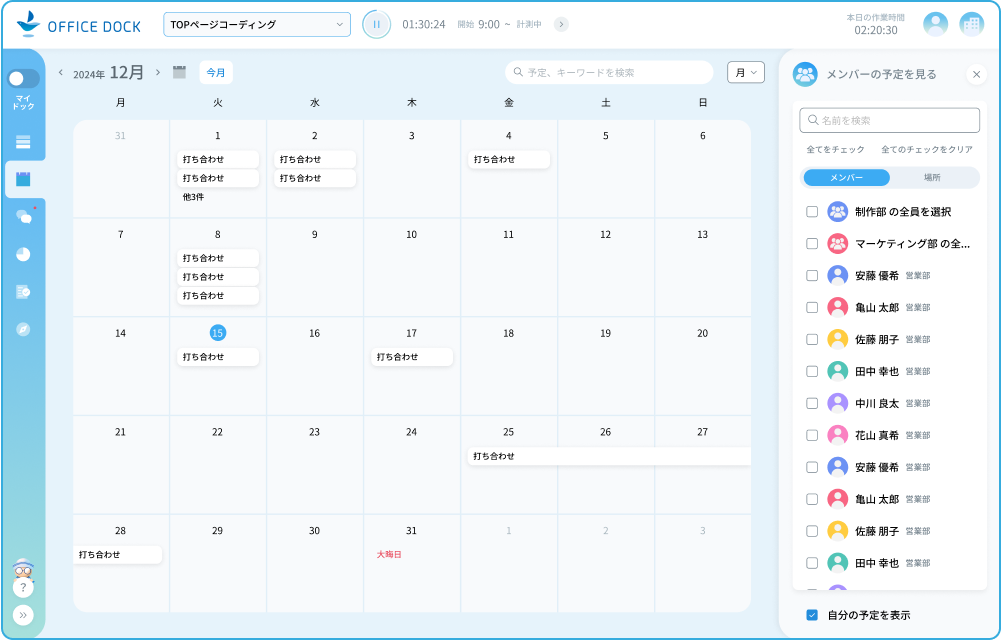1001x640 pixels.
Task: Open the office building icon in header
Action: click(x=971, y=25)
